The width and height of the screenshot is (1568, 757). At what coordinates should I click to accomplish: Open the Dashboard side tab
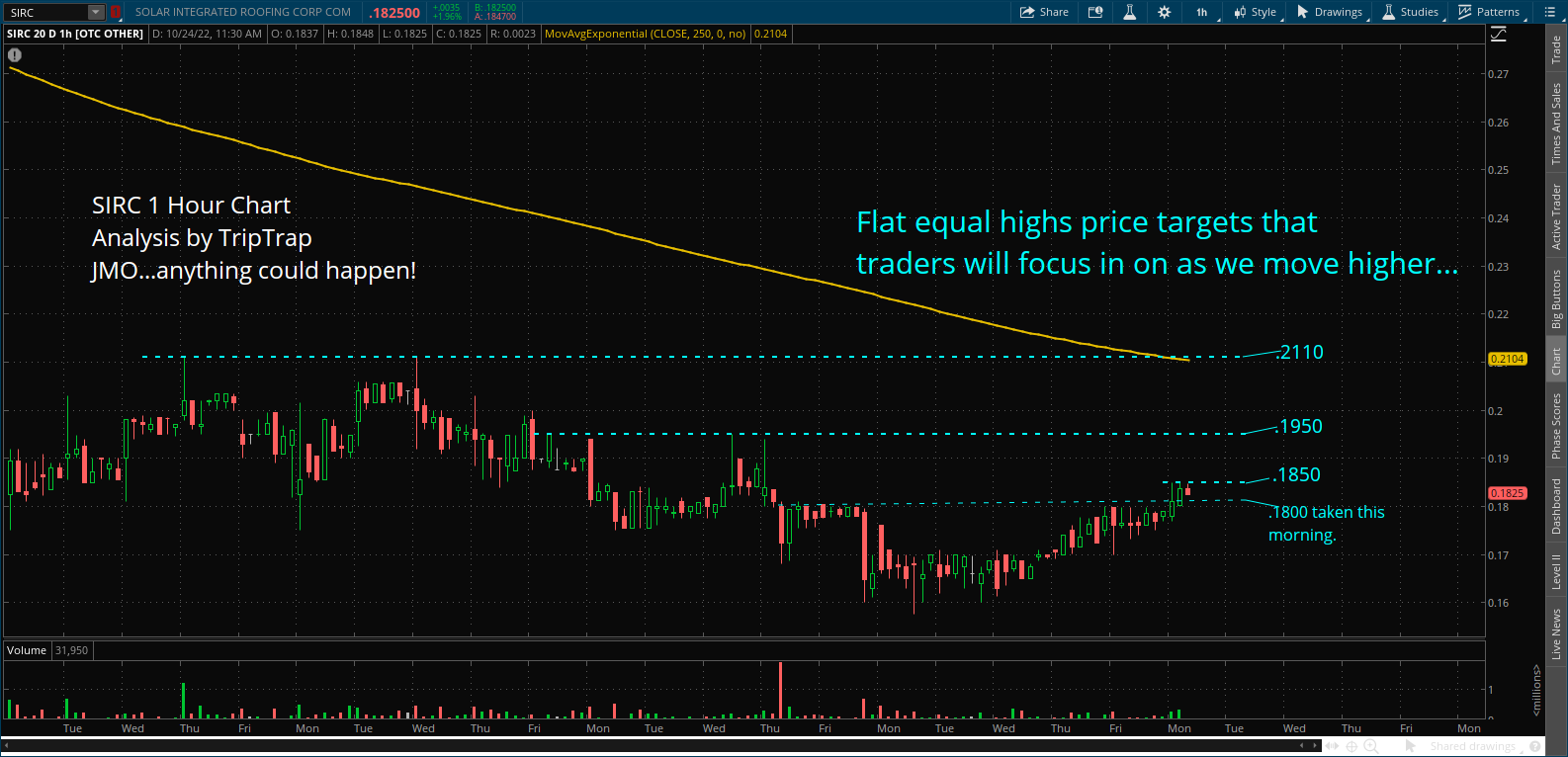click(x=1556, y=506)
